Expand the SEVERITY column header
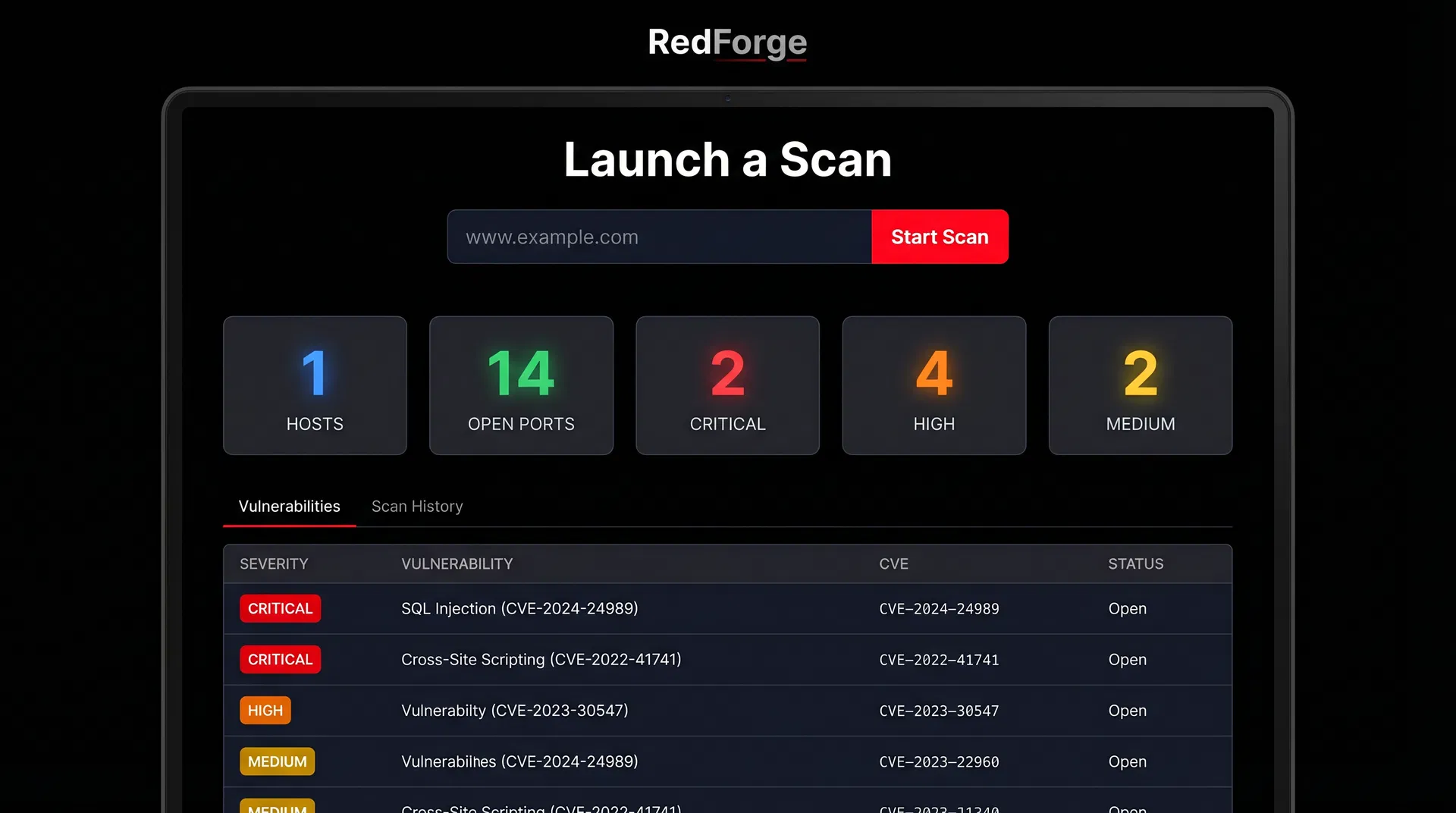 tap(275, 563)
